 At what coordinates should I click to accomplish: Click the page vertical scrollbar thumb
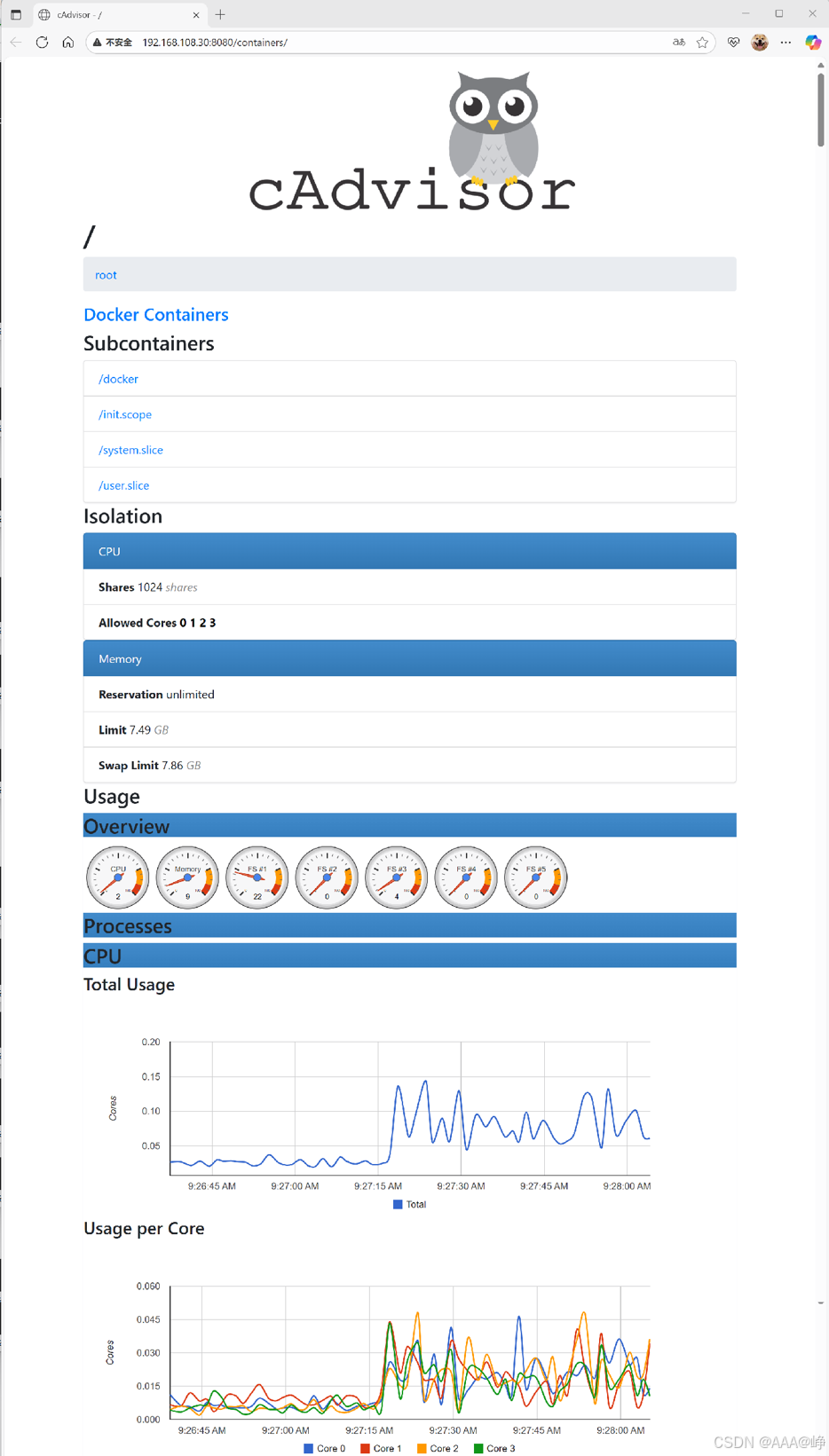(x=820, y=110)
